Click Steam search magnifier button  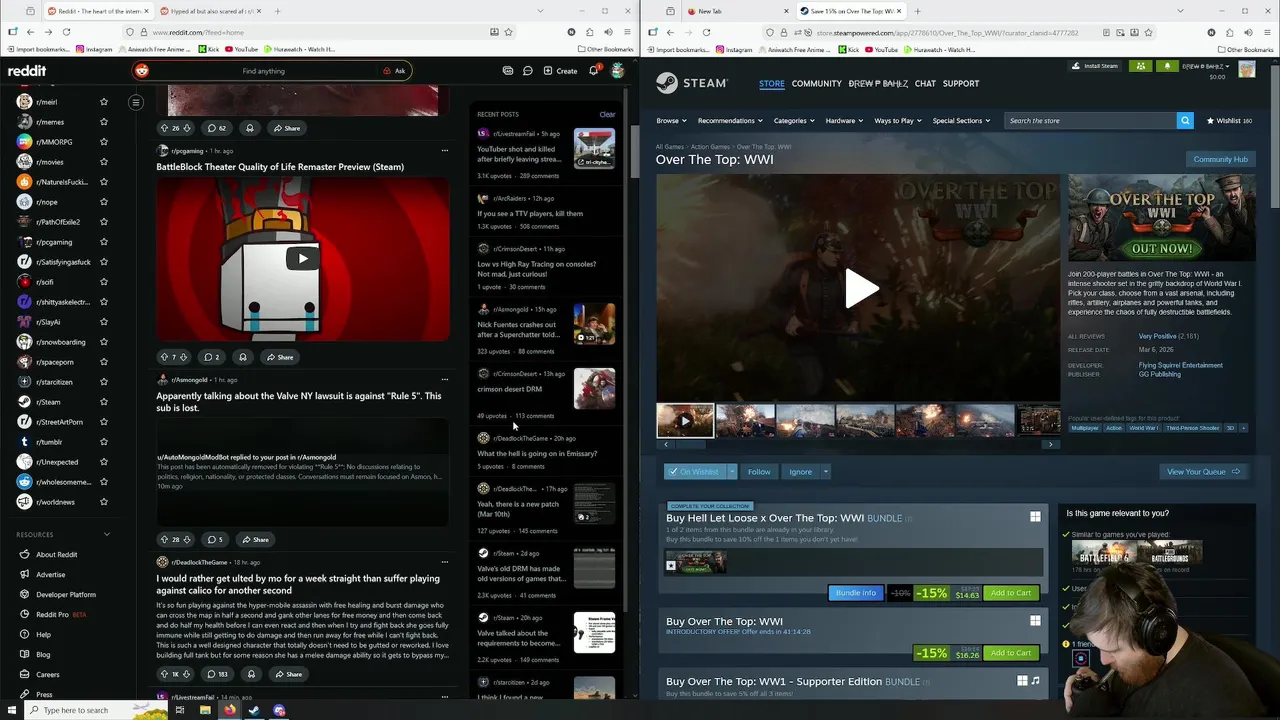[x=1185, y=121]
